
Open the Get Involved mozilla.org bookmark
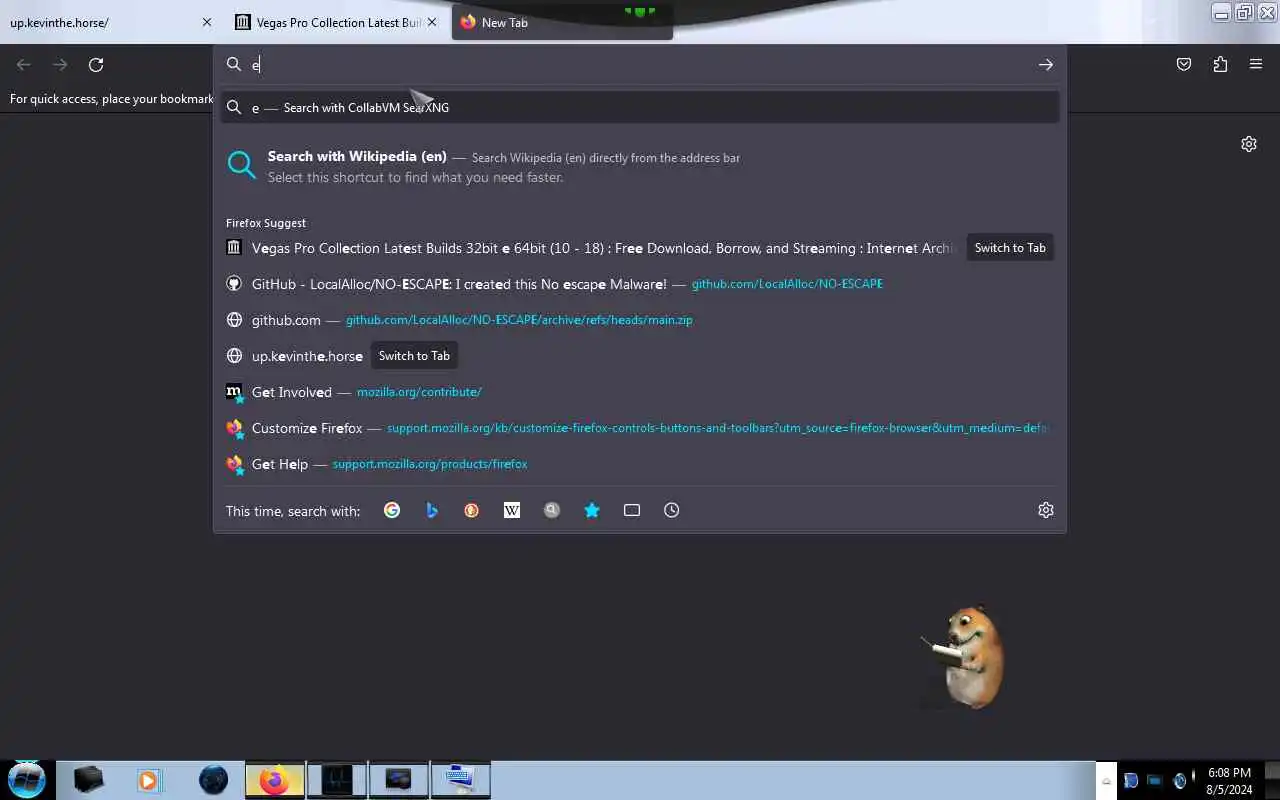coord(640,392)
